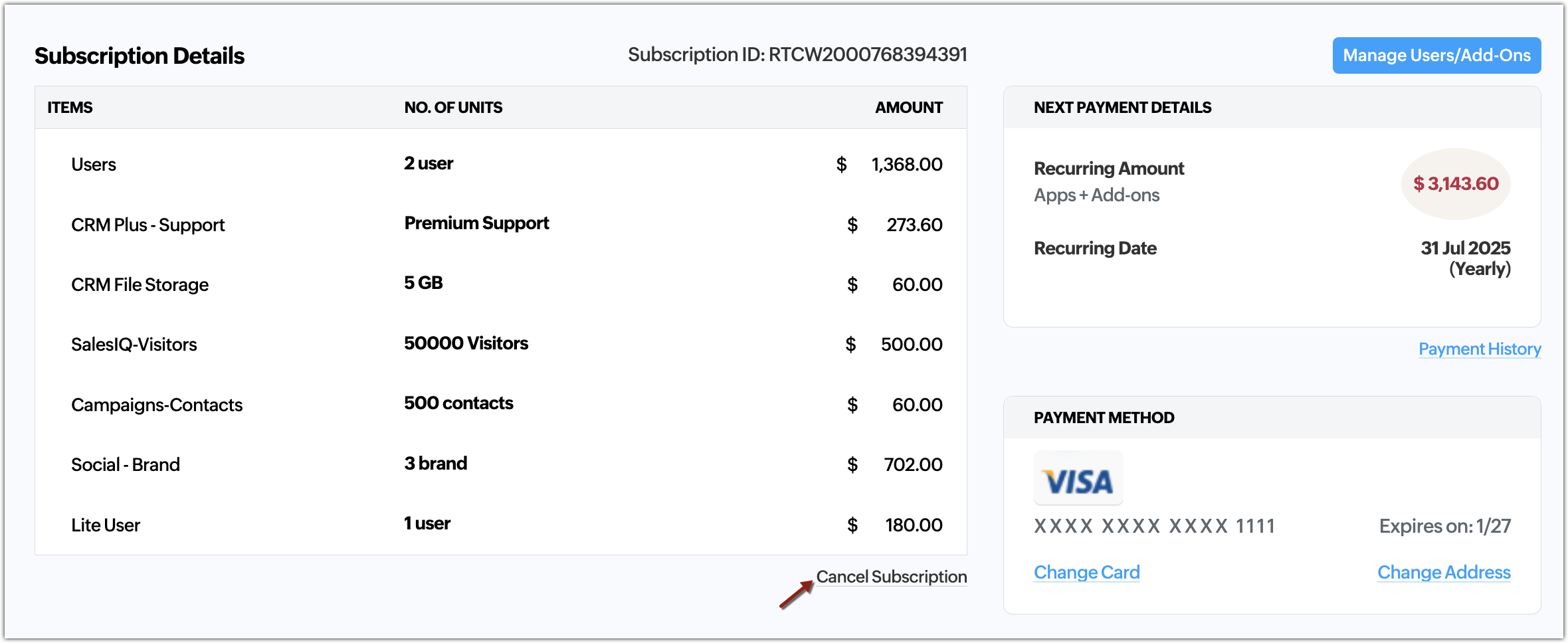The image size is (1568, 643).
Task: Click the masked card number ending 1111
Action: [1154, 526]
